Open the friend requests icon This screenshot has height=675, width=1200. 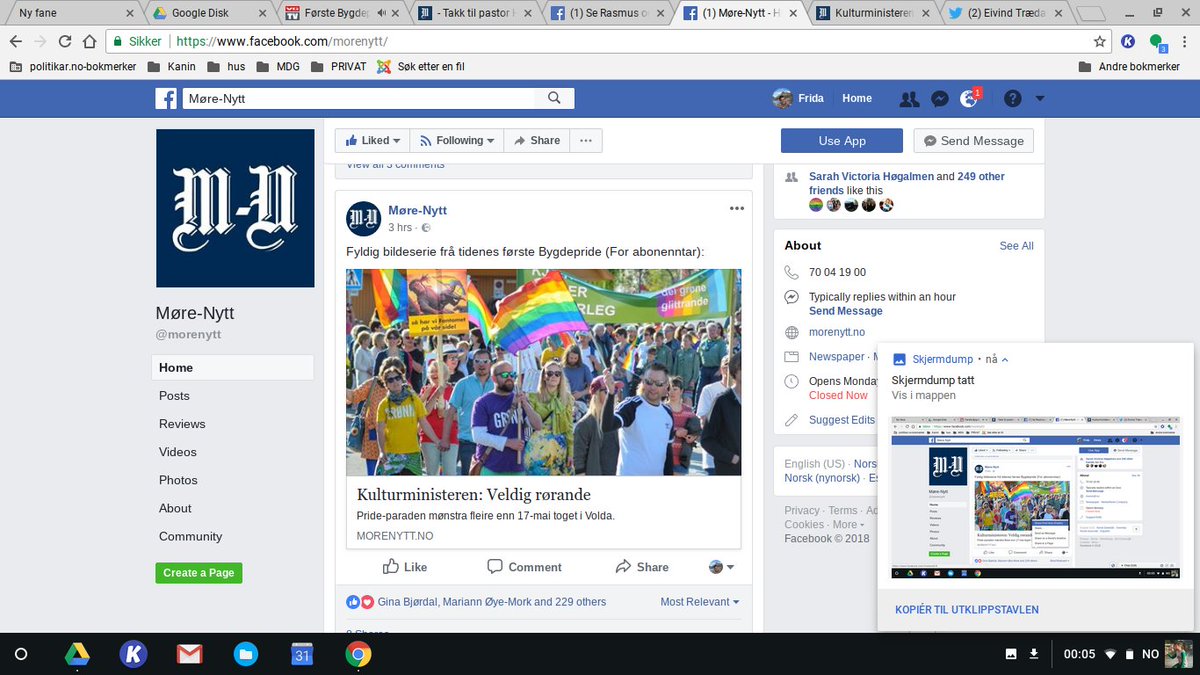pos(909,98)
